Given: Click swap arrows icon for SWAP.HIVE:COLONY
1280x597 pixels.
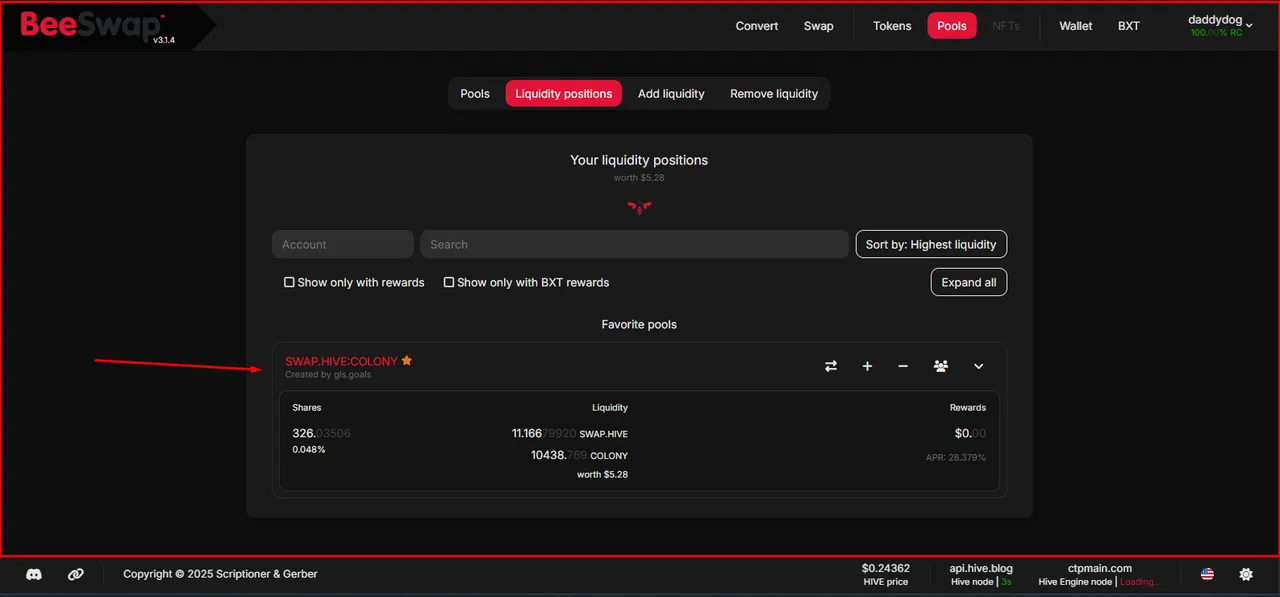Looking at the screenshot, I should (831, 366).
